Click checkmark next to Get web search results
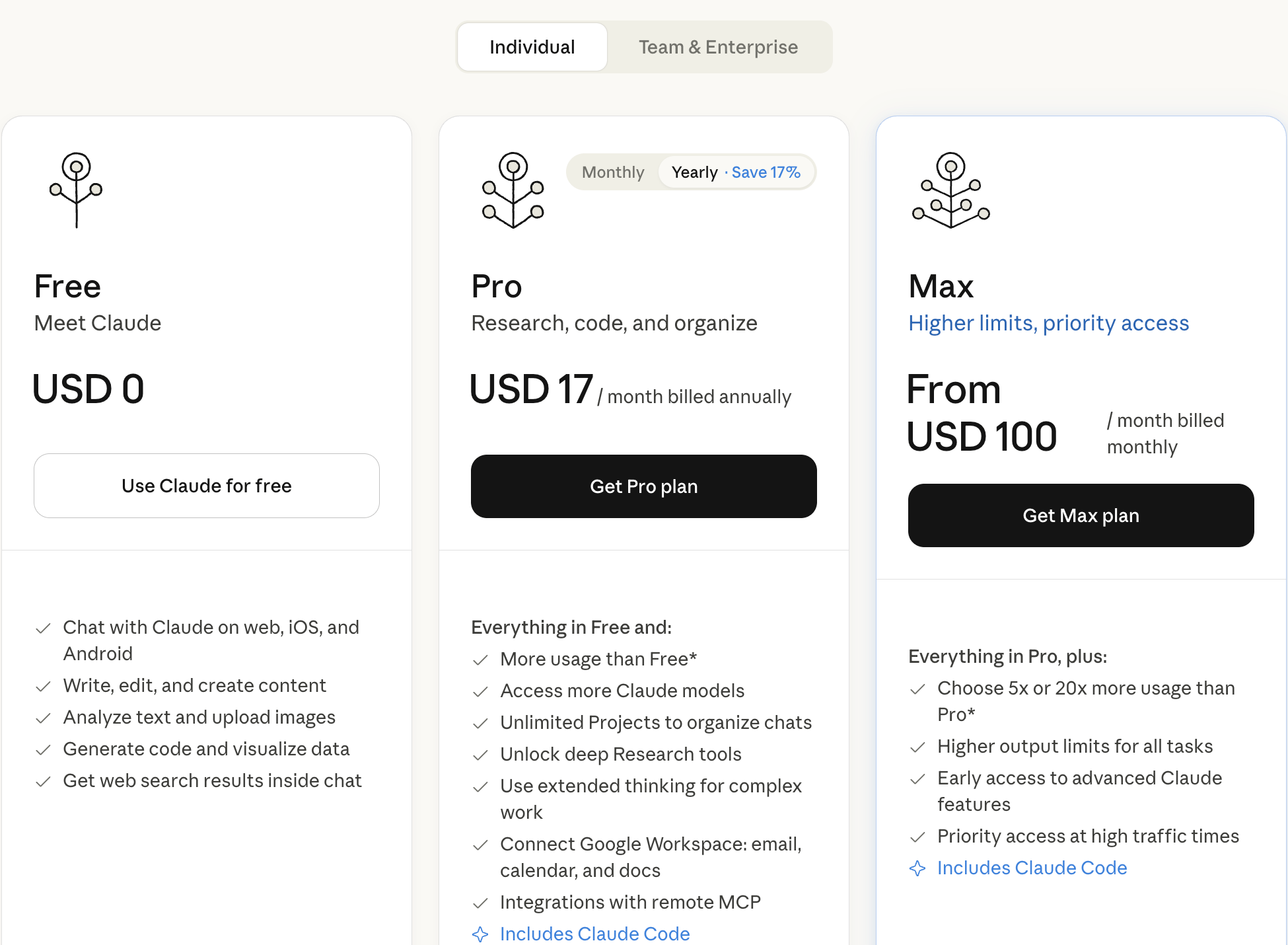The image size is (1288, 945). 43,781
